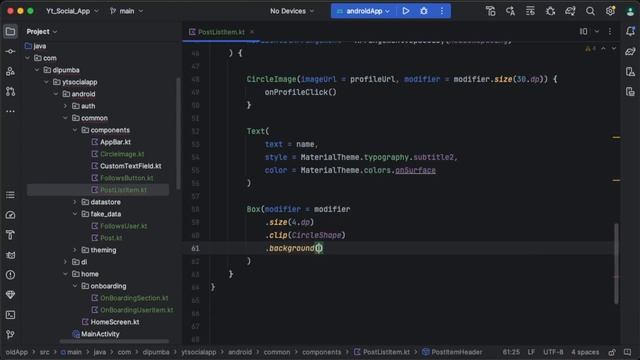
Task: Toggle editor split view mode
Action: [584, 31]
